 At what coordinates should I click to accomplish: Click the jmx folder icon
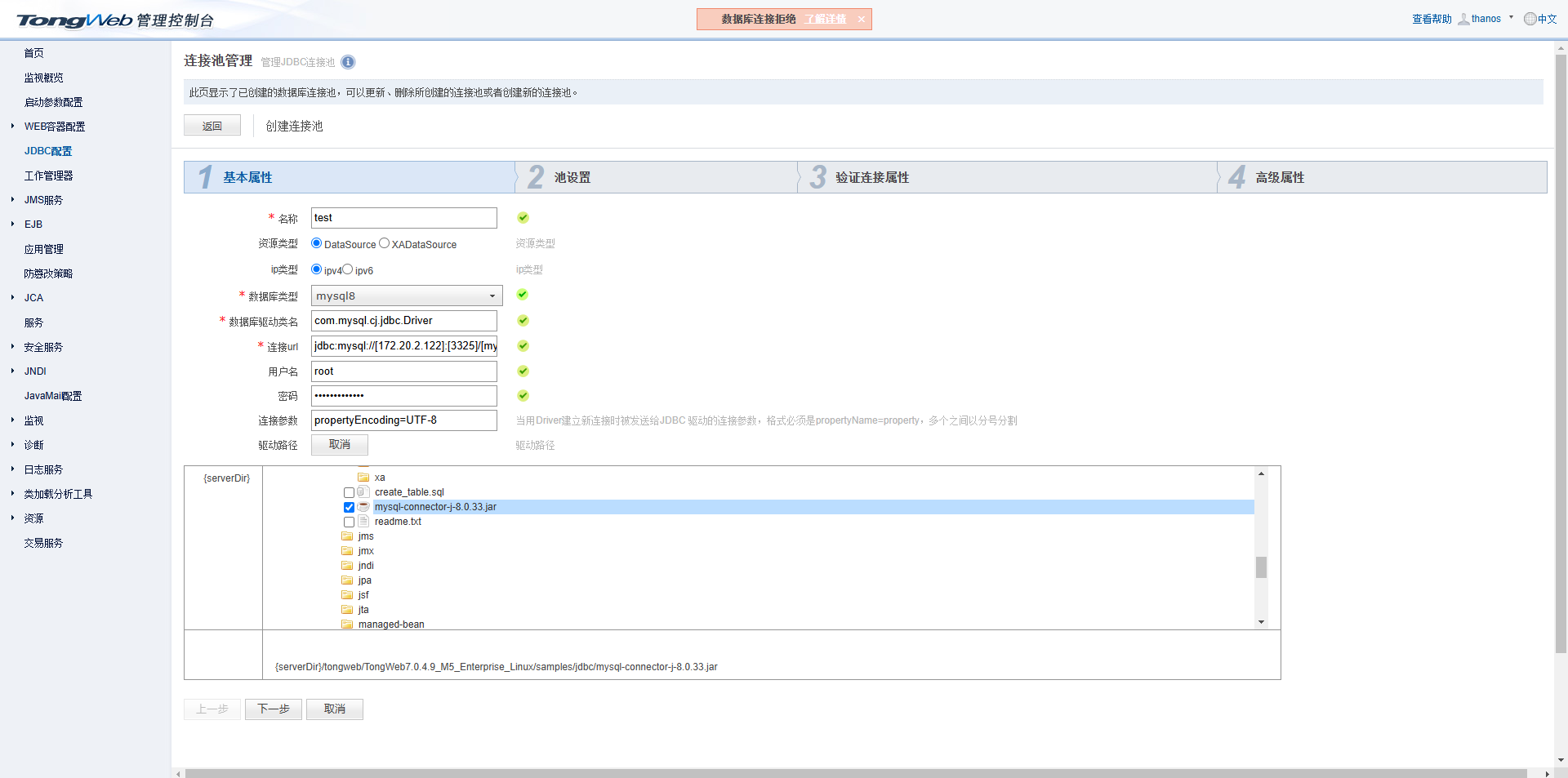[347, 551]
